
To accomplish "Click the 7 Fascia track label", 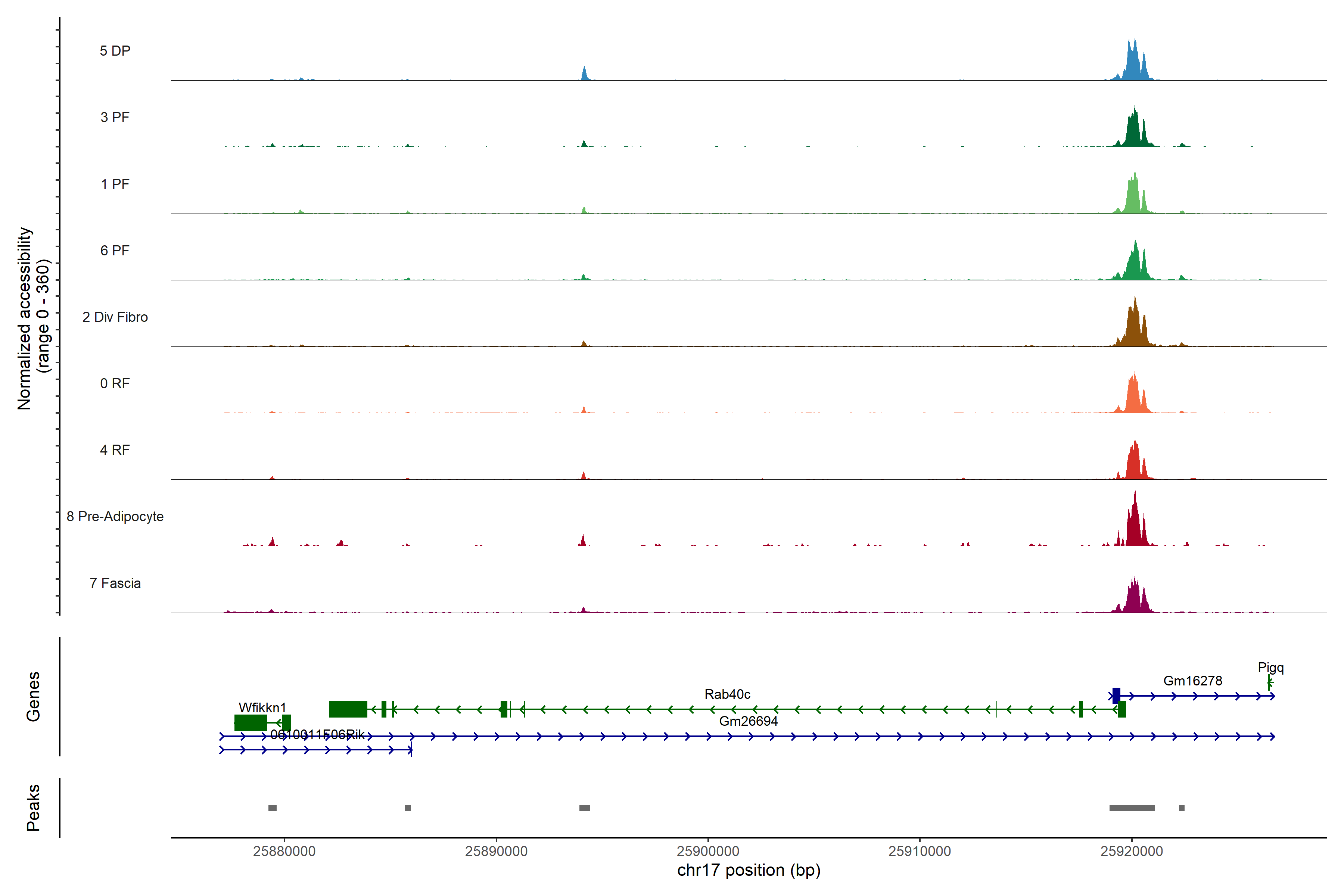I will point(115,584).
